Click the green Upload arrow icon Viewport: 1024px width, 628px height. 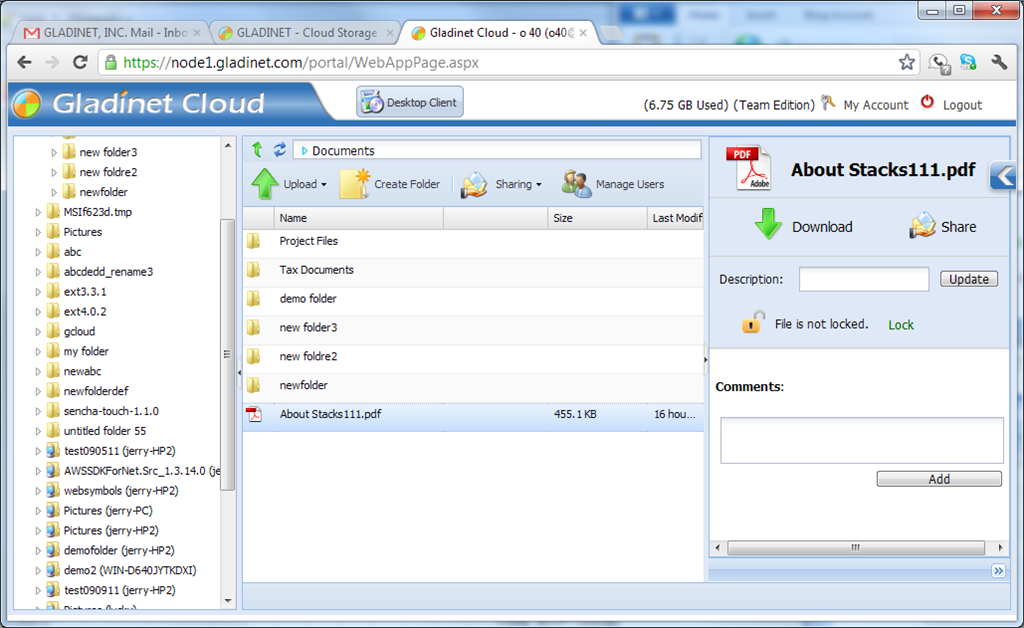[264, 183]
